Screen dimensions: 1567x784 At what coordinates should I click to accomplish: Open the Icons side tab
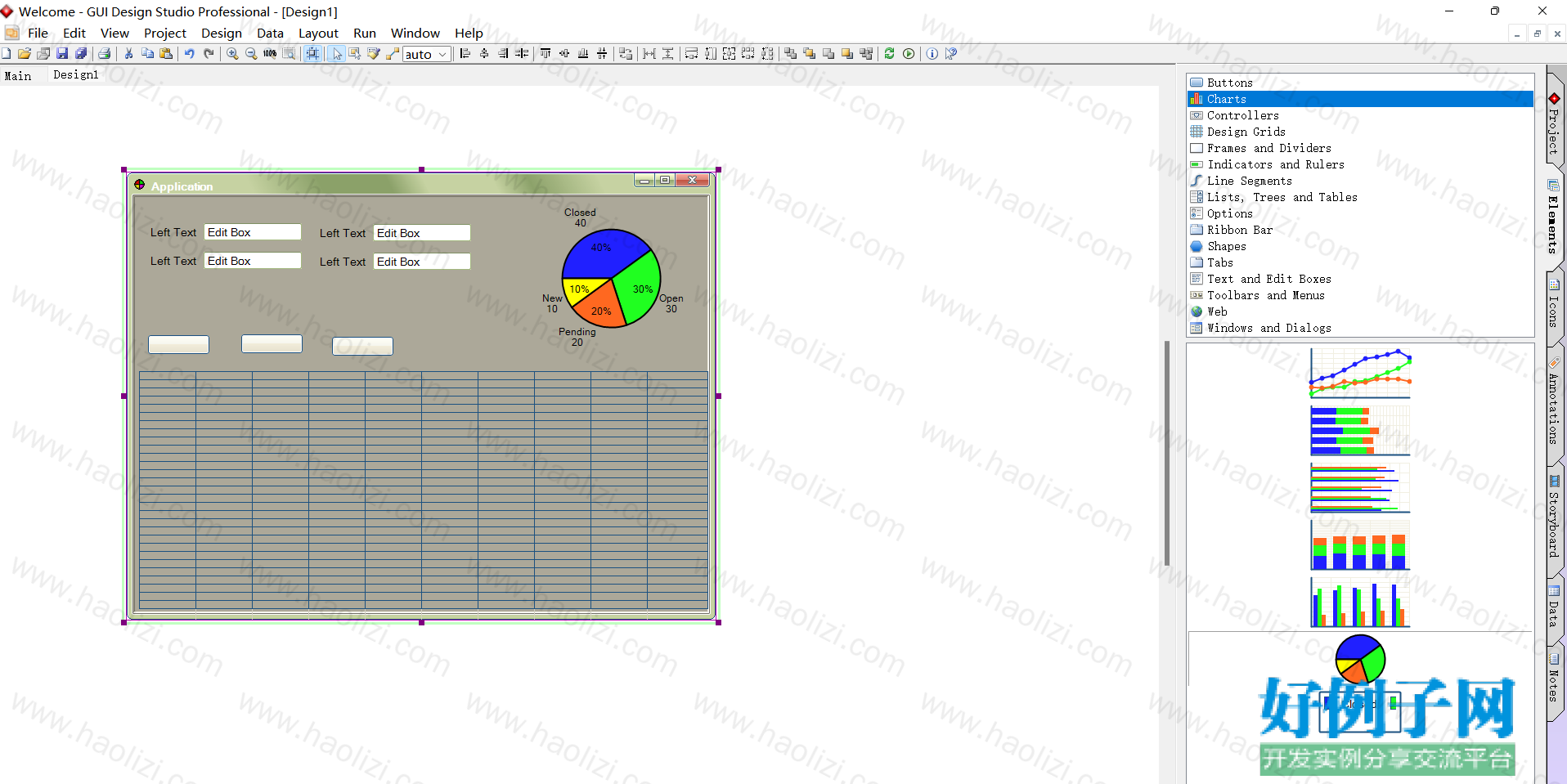point(1554,304)
